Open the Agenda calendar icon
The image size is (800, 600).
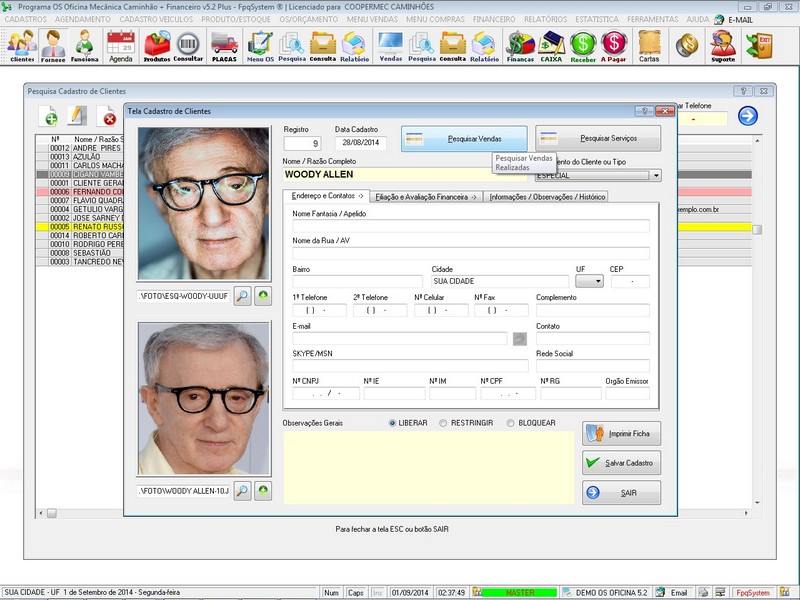[x=120, y=45]
